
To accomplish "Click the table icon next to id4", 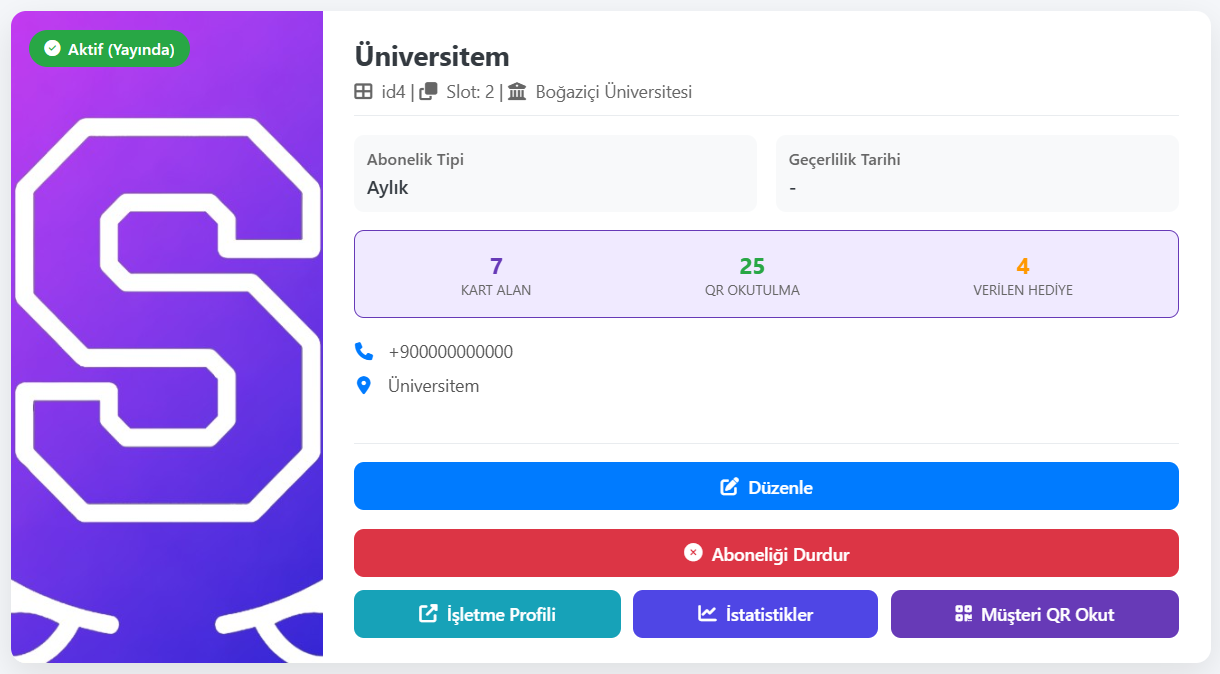I will point(364,92).
